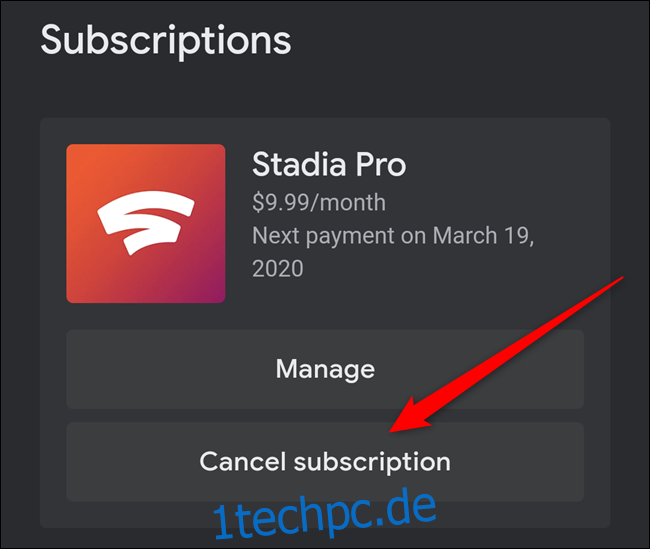Select the orange-purple gradient Stadia thumbnail
This screenshot has height=549, width=650.
coord(146,223)
